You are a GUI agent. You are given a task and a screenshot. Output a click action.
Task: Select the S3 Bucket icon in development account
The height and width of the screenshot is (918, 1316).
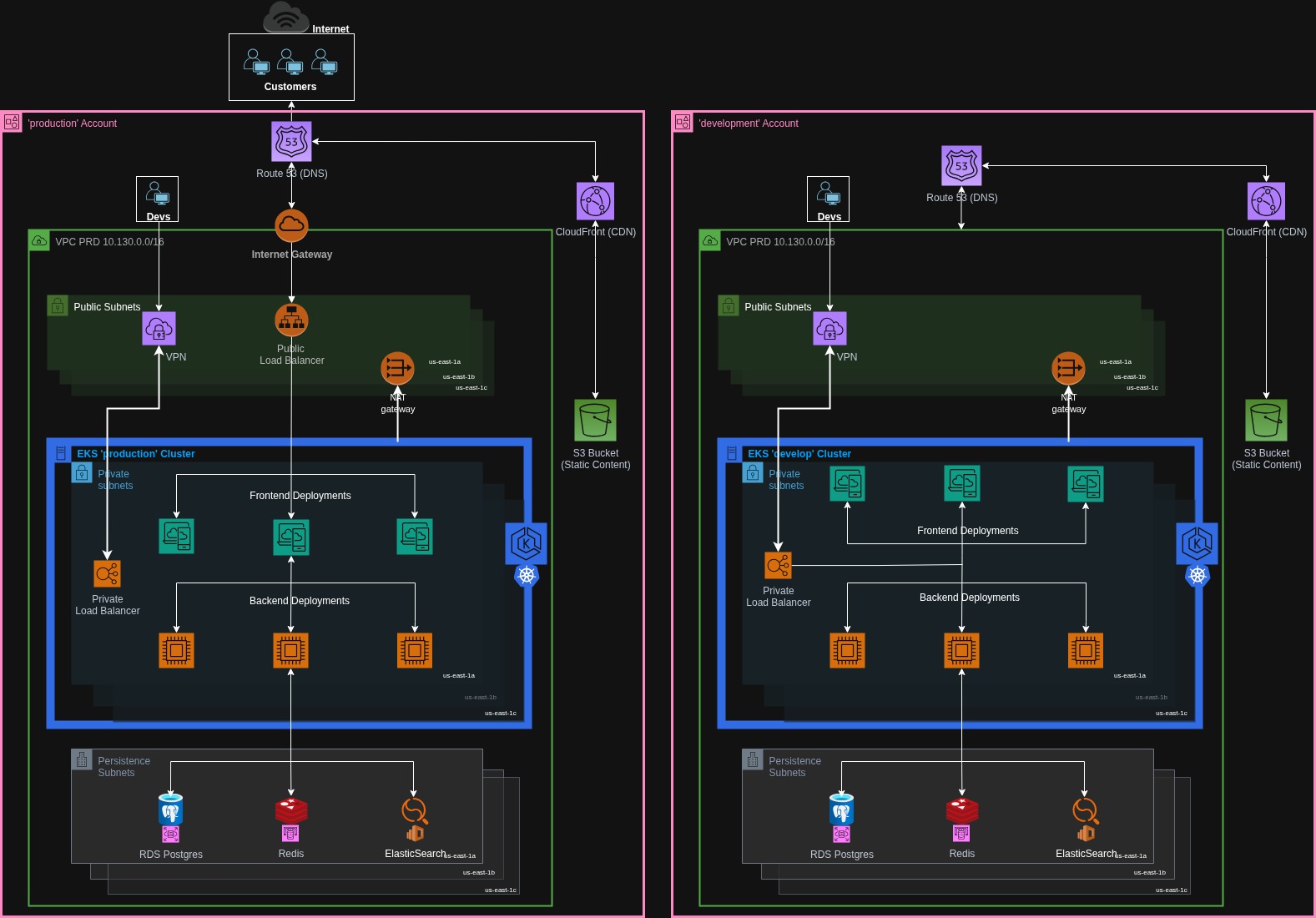(x=1267, y=420)
